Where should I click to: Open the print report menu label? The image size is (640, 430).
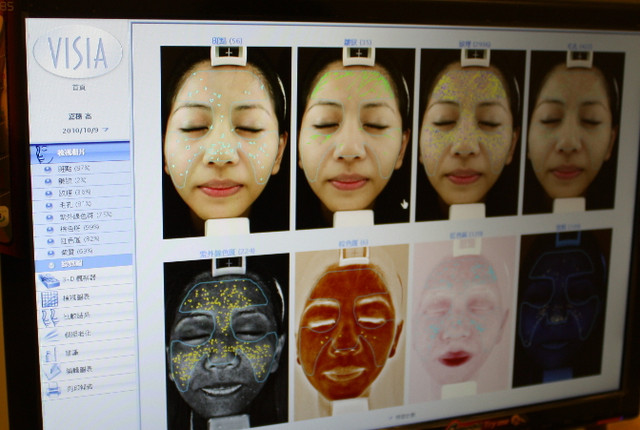tap(80, 388)
